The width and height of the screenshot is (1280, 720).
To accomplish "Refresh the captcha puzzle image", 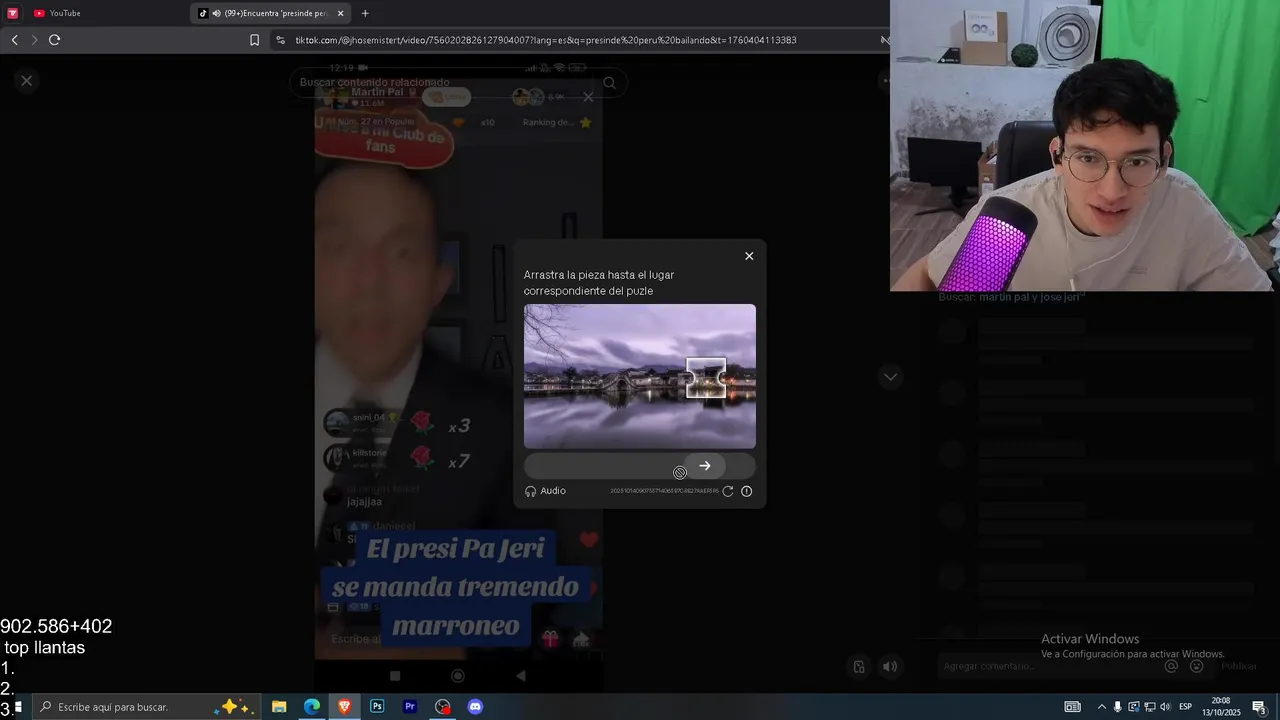I will [x=728, y=491].
